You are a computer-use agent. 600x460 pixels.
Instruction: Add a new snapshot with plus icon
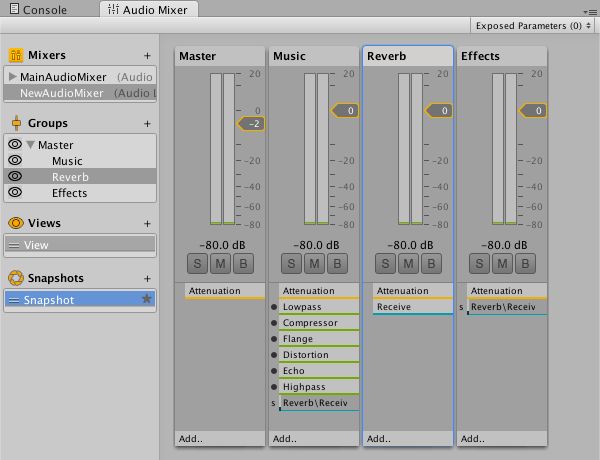(x=147, y=279)
